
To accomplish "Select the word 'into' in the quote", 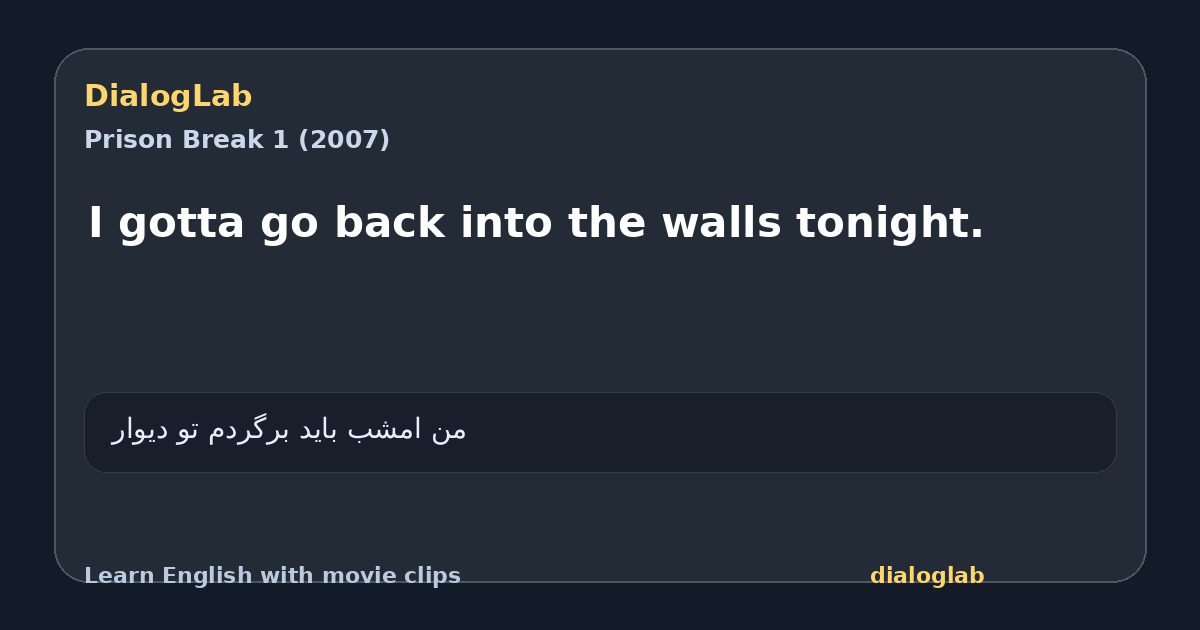I will pyautogui.click(x=506, y=223).
